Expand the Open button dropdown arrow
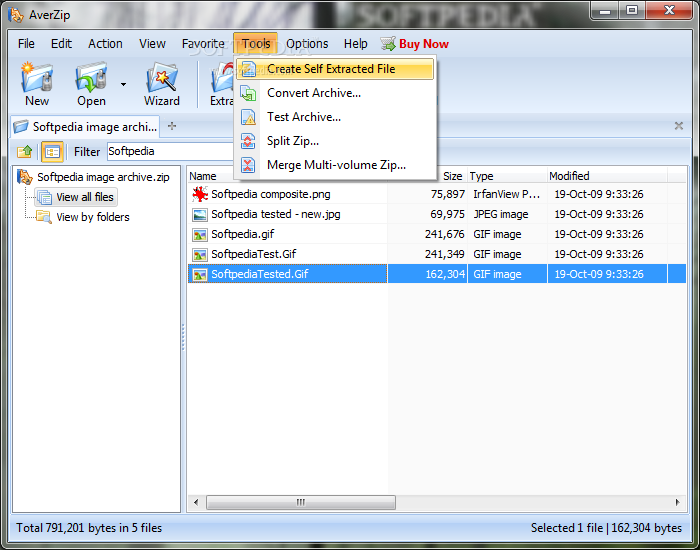Image resolution: width=700 pixels, height=550 pixels. coord(123,84)
